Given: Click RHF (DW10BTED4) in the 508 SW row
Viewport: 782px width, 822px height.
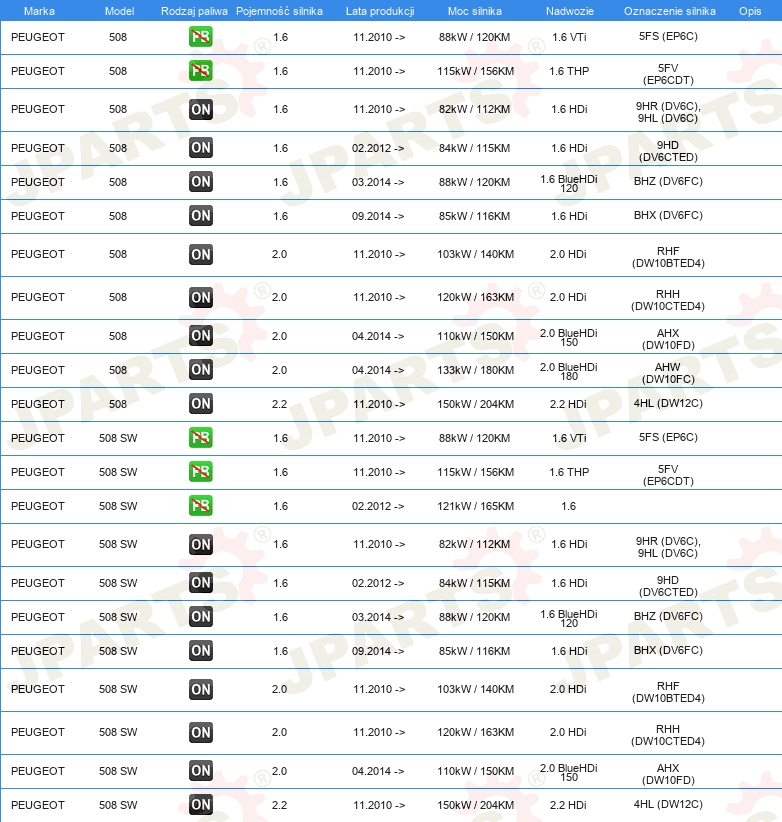Looking at the screenshot, I should [x=668, y=692].
